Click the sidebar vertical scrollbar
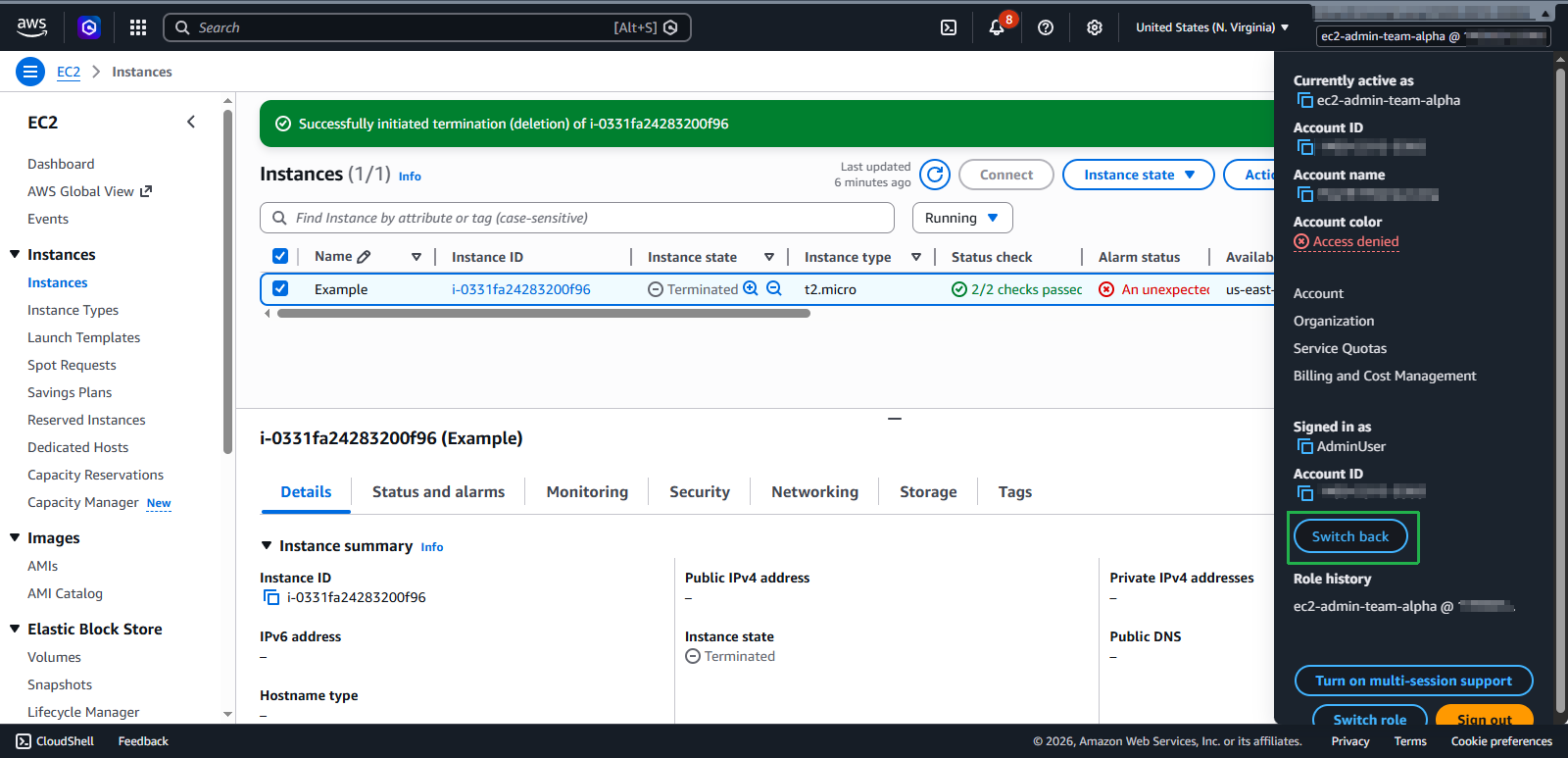 click(x=227, y=279)
